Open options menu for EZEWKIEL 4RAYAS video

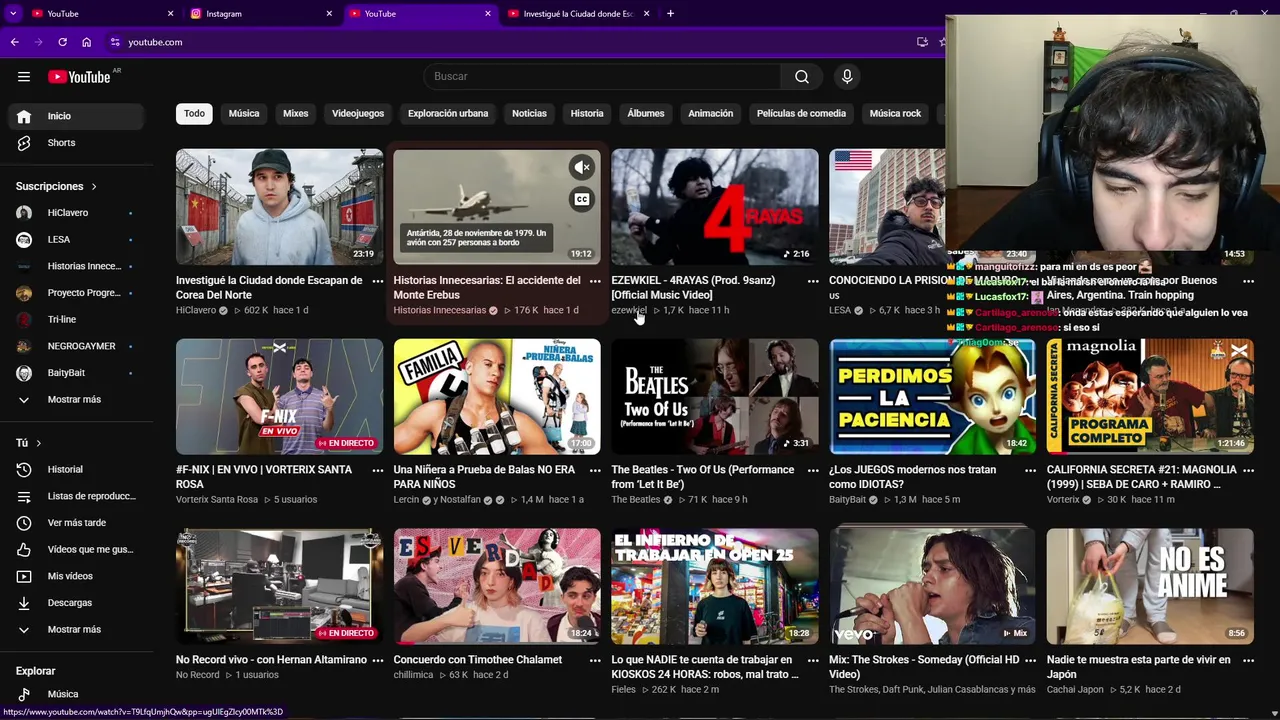coord(813,281)
